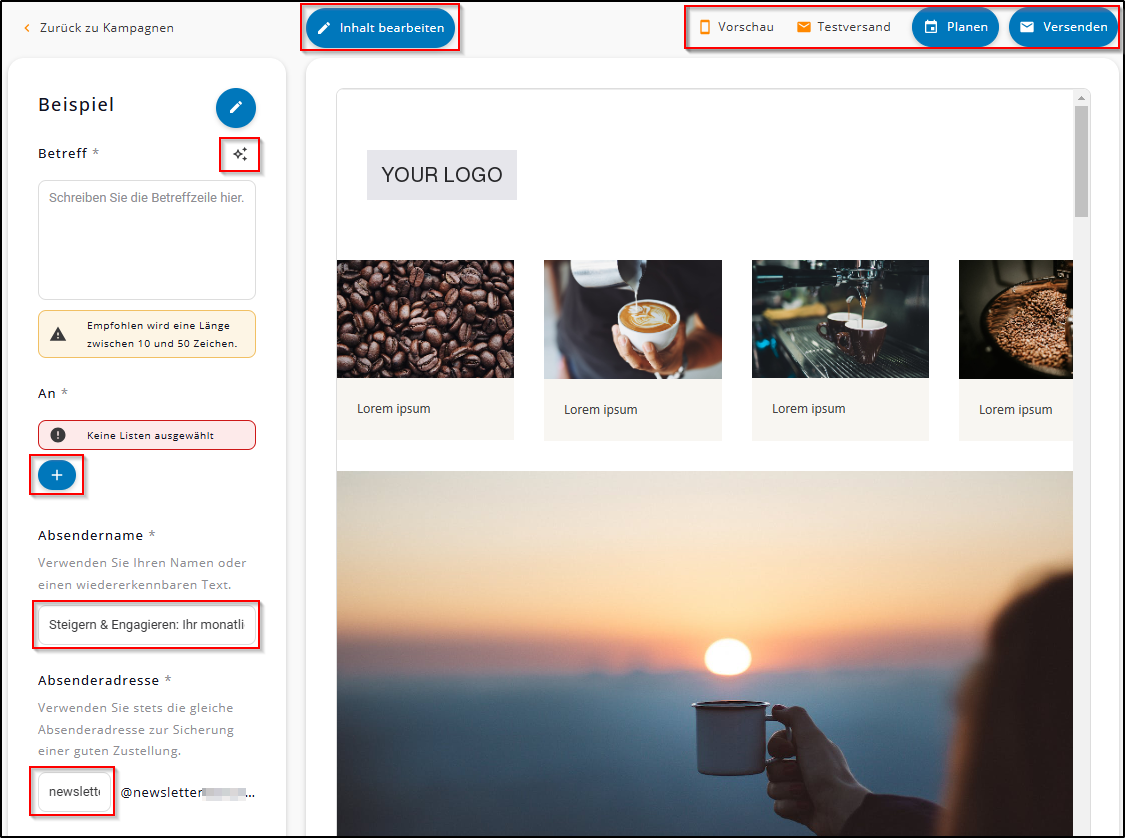The height and width of the screenshot is (838, 1125).
Task: Click the YOUR LOGO placeholder
Action: (x=442, y=175)
